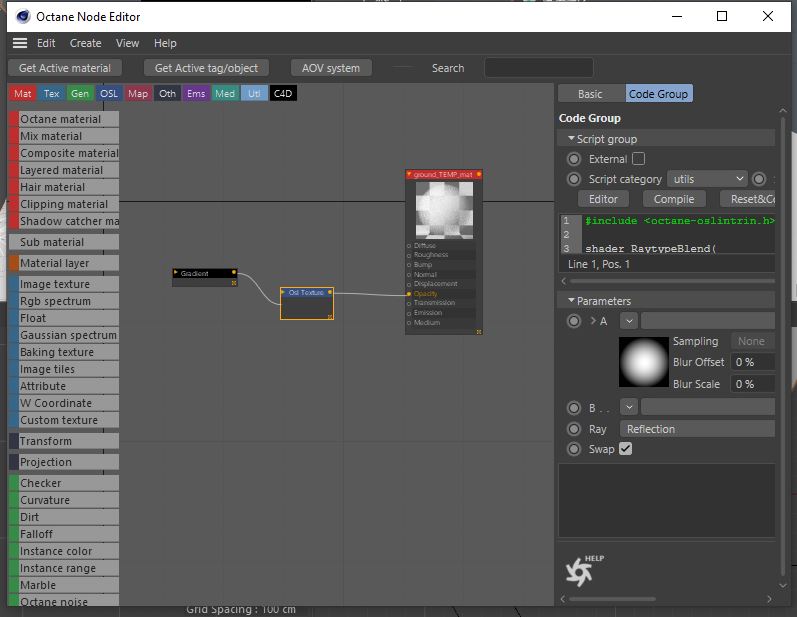
Task: Collapse the Parameters section
Action: pyautogui.click(x=571, y=300)
